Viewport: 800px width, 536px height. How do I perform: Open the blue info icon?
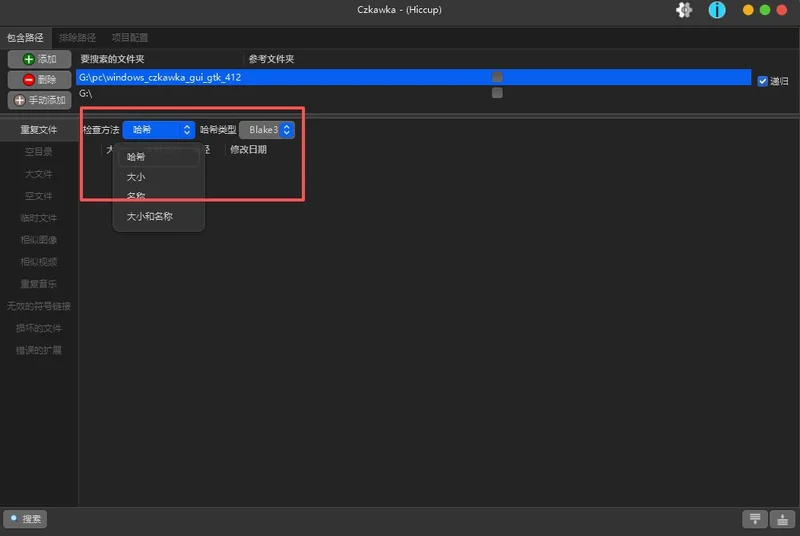(717, 10)
